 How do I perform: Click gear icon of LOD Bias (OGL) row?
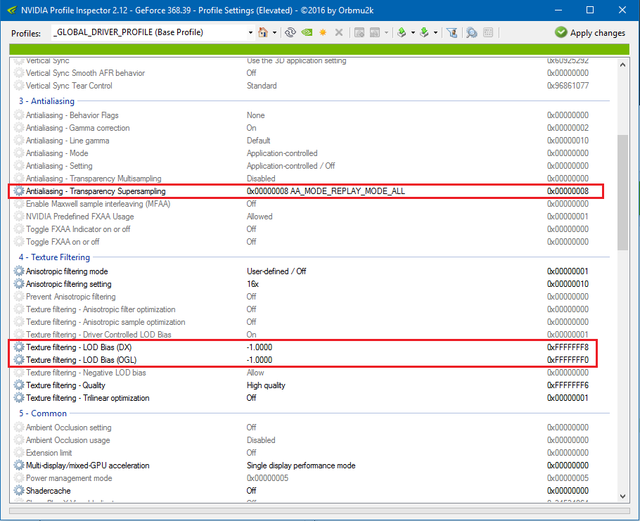[19, 360]
